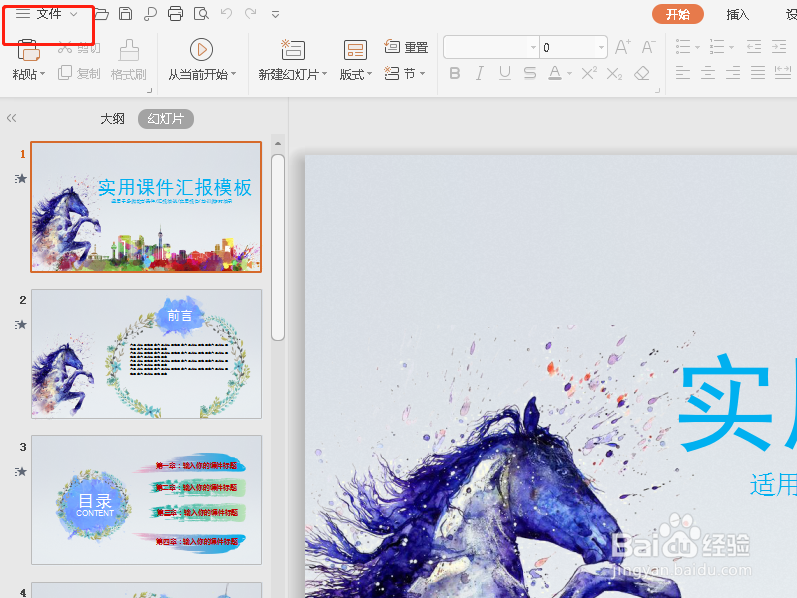797x598 pixels.
Task: Apply the font color A swatch
Action: coord(555,74)
